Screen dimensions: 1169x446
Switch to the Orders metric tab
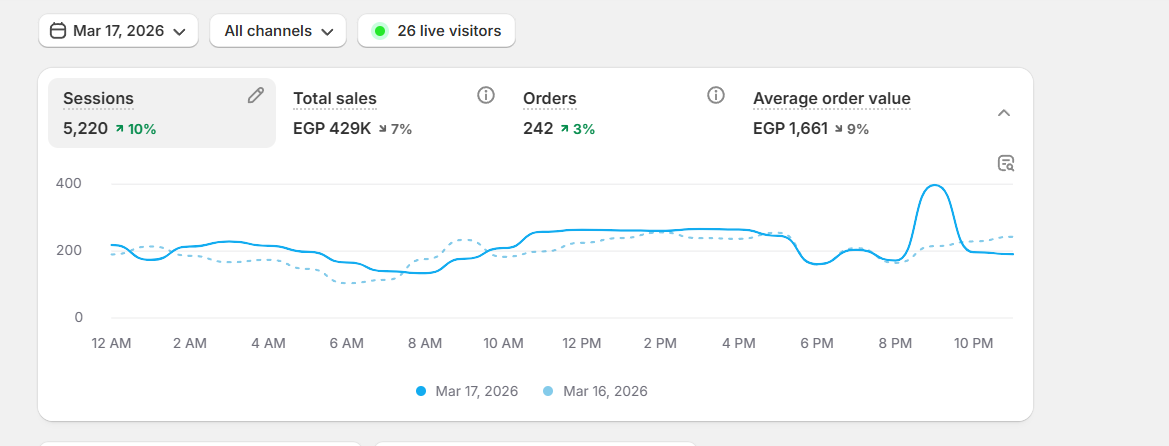click(x=550, y=98)
